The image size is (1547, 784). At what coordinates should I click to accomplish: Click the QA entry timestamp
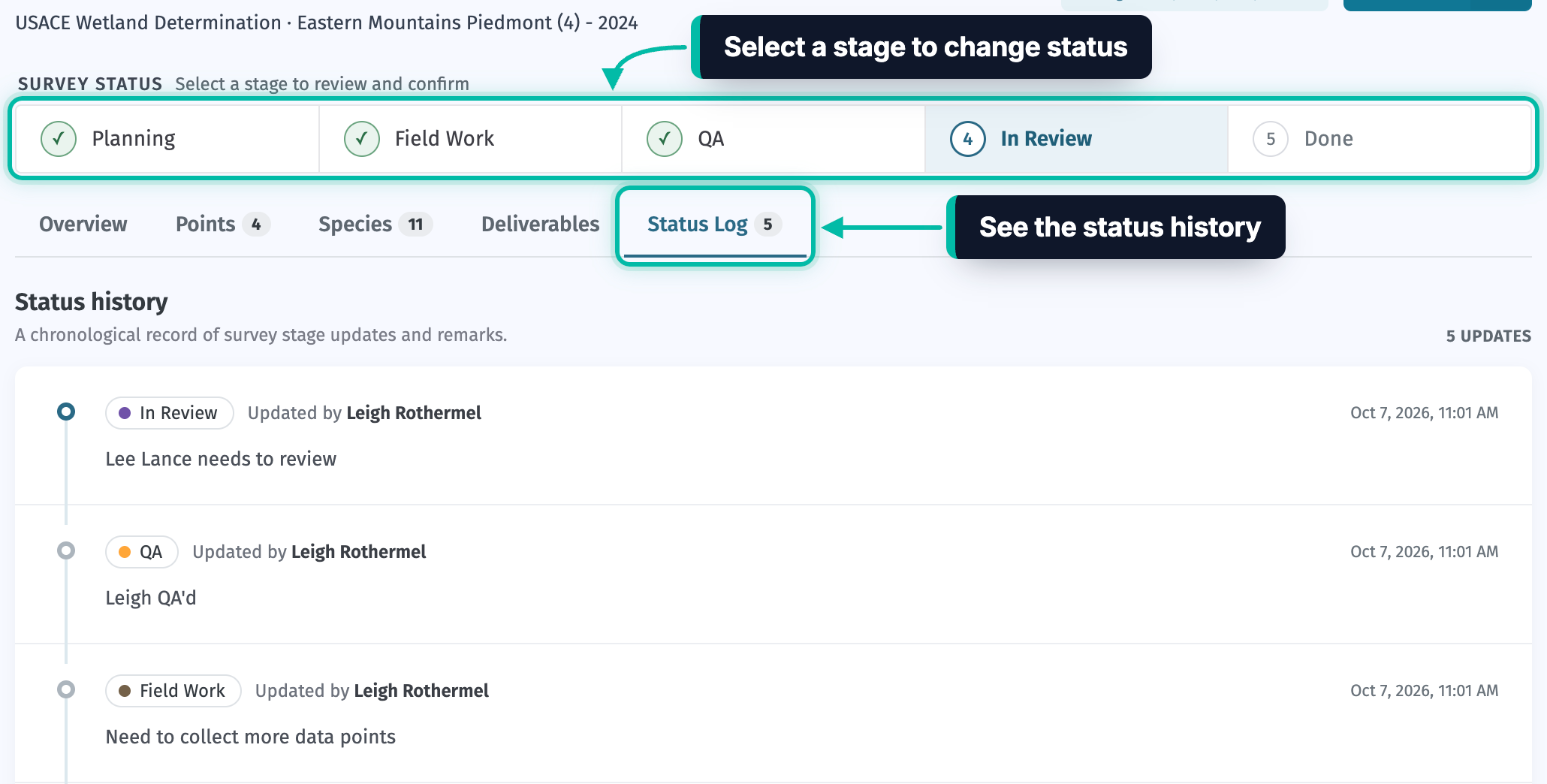coord(1424,551)
